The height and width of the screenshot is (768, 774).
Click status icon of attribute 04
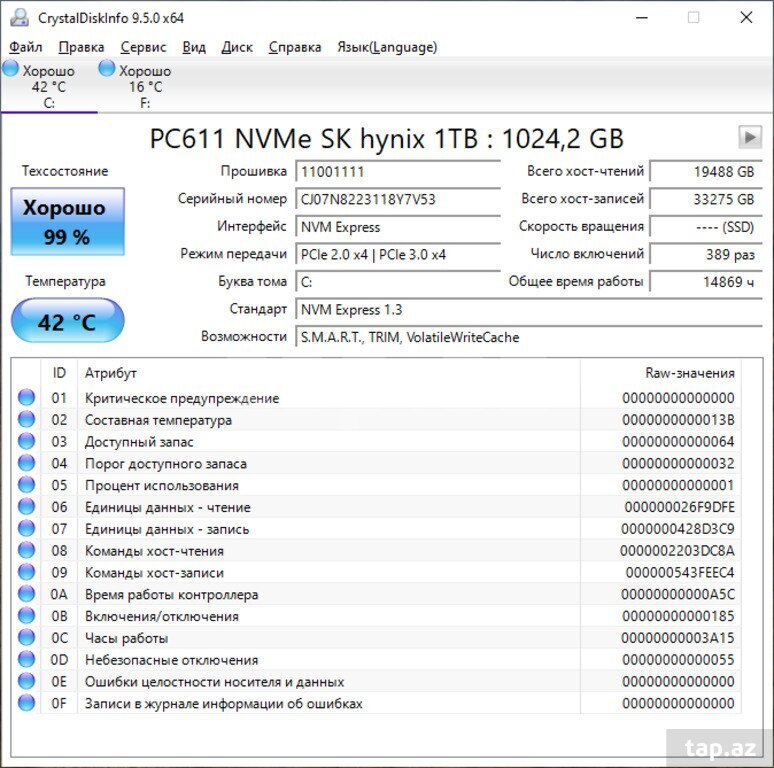point(27,463)
